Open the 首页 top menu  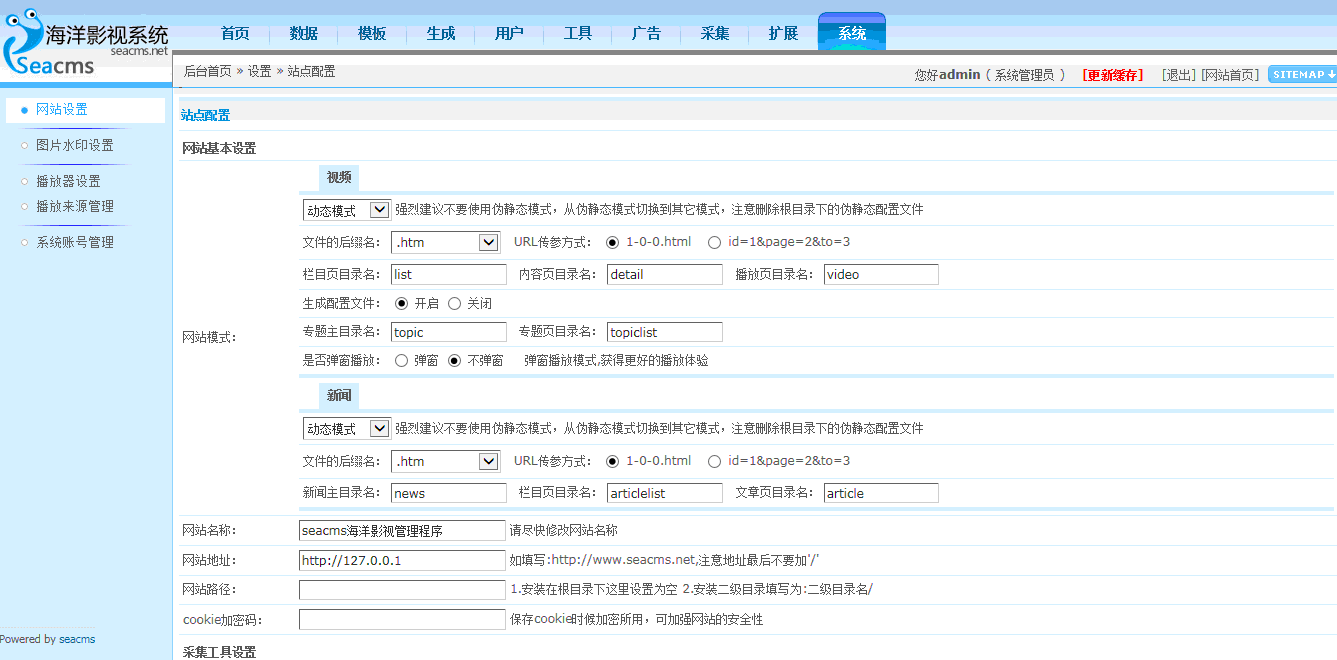point(235,33)
